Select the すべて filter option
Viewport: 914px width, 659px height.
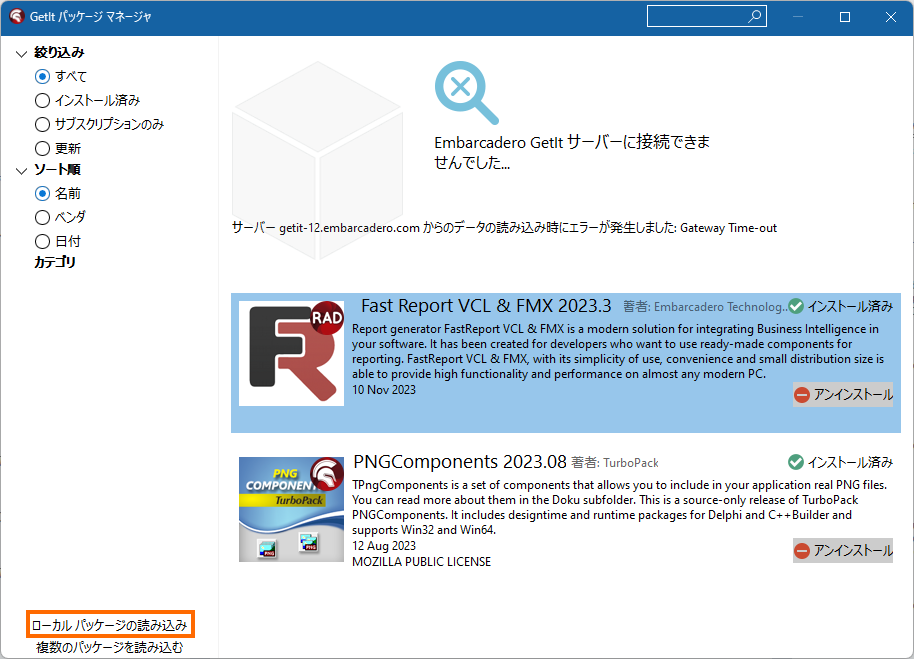43,76
